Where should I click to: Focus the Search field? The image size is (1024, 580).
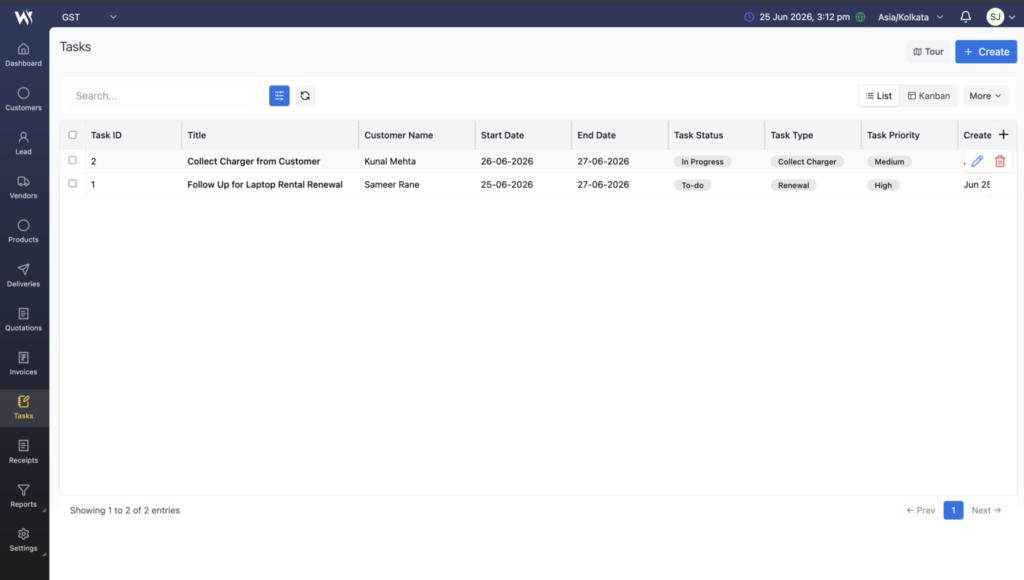click(165, 95)
